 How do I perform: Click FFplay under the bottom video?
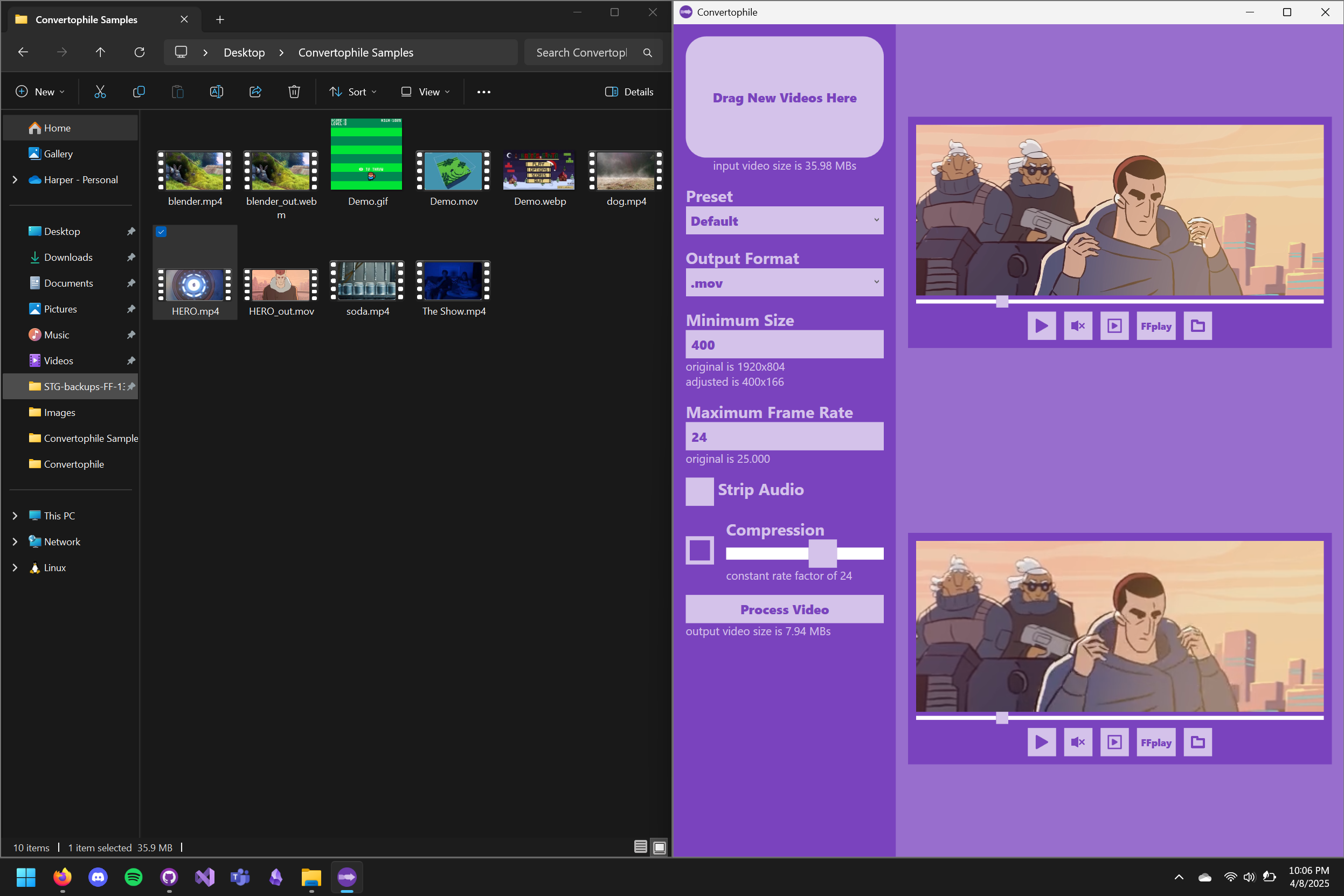[1156, 742]
